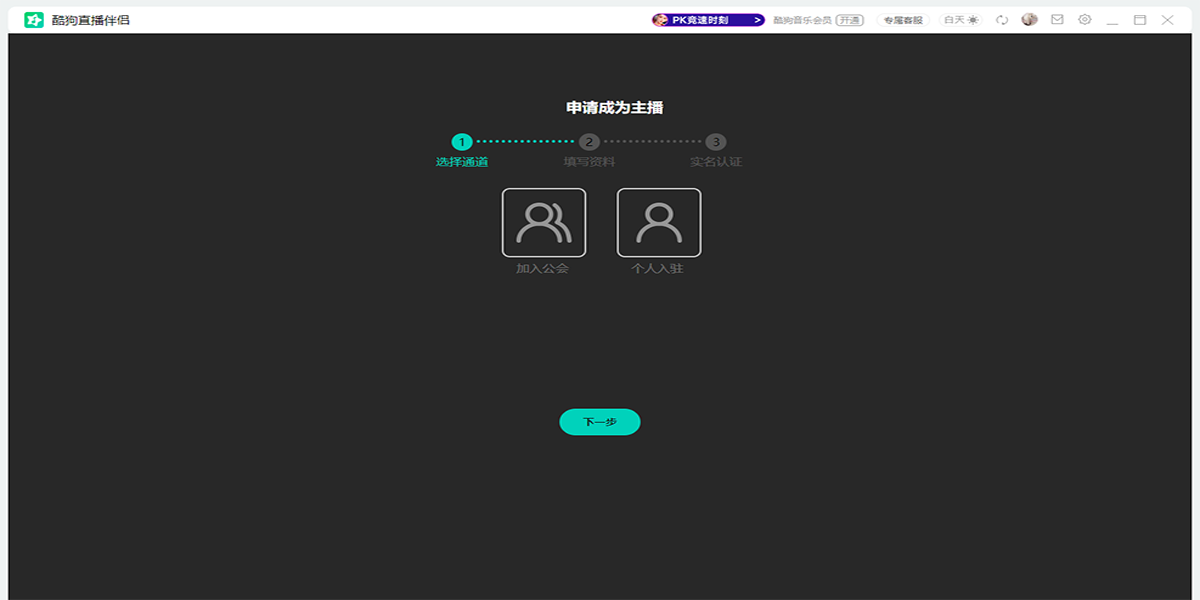This screenshot has width=1200, height=600.
Task: Click the refresh arrows icon
Action: [x=1002, y=20]
